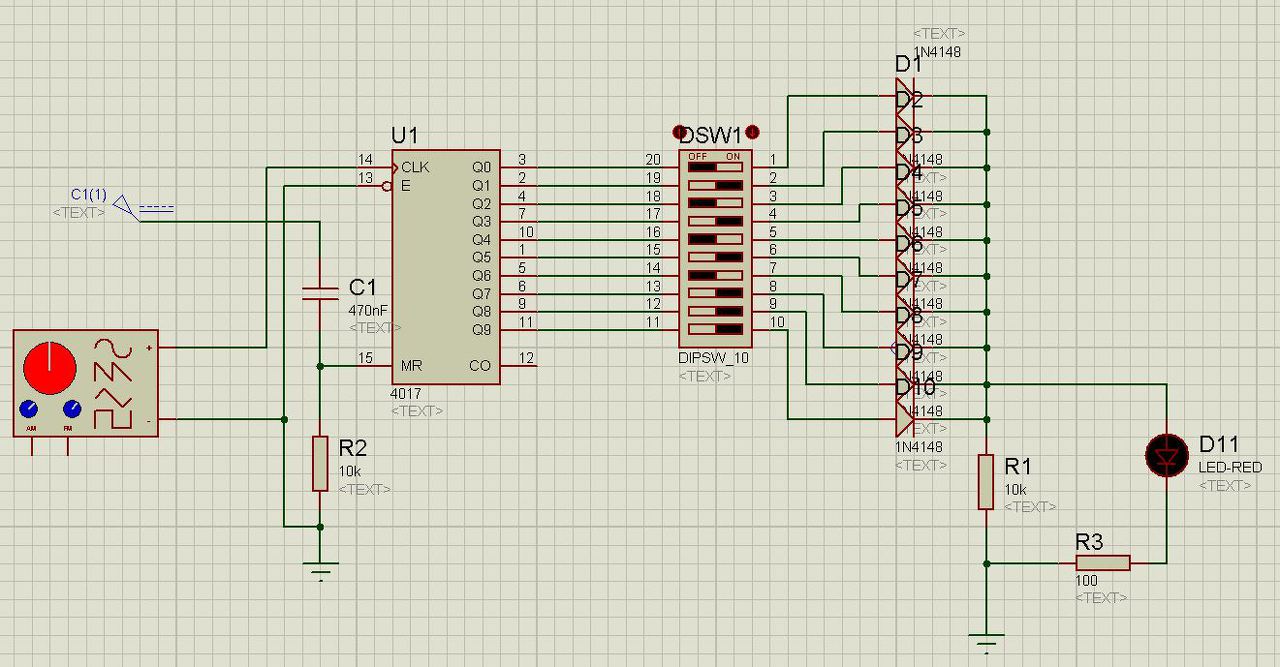Click the 470nF capacitor value
Image resolution: width=1280 pixels, height=667 pixels.
point(369,310)
